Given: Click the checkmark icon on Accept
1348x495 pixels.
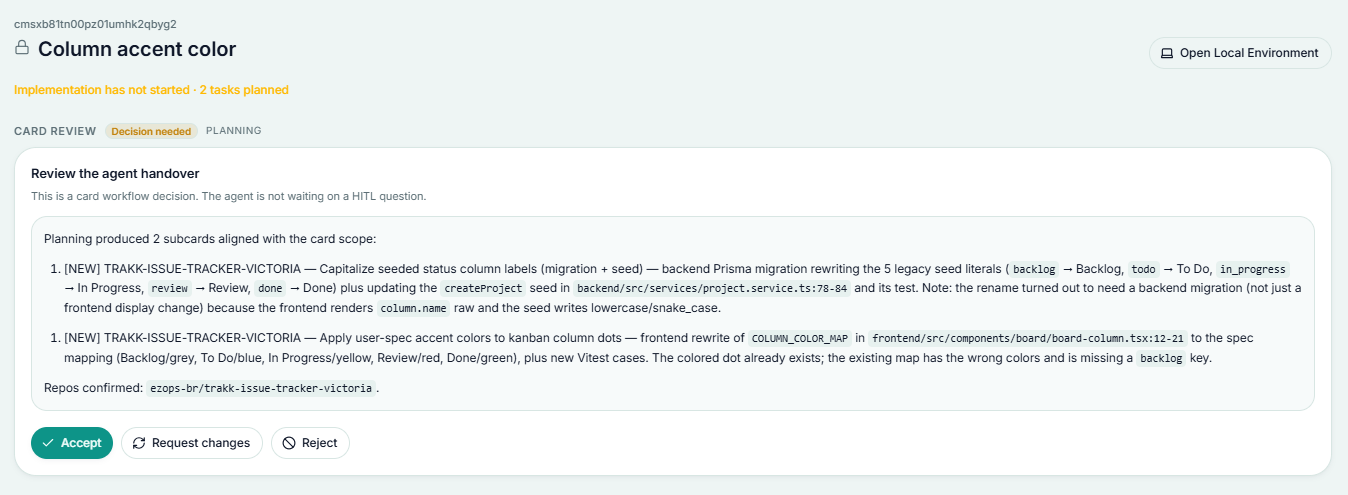Looking at the screenshot, I should pos(48,443).
